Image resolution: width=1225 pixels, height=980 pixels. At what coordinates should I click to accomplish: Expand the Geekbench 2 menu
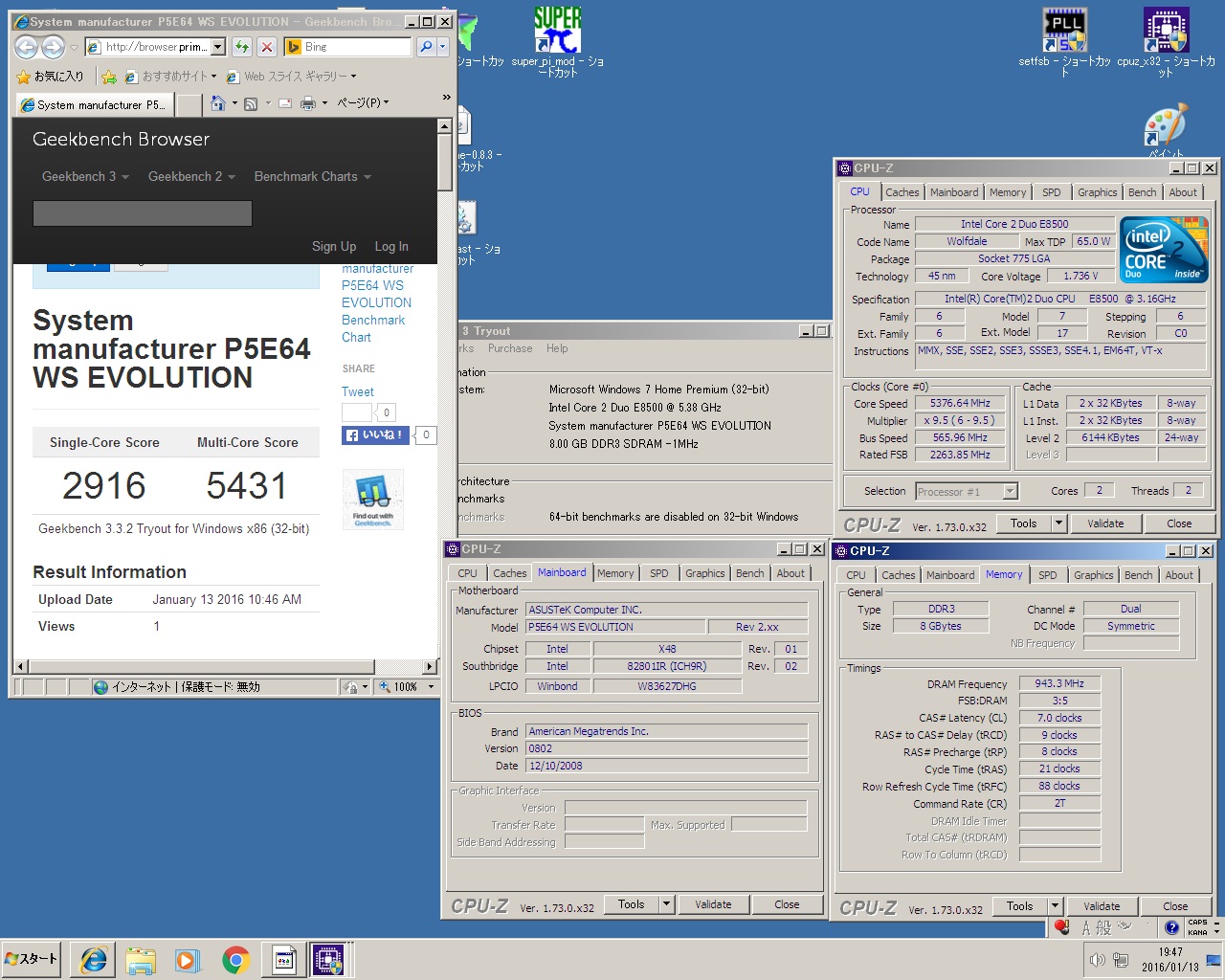click(x=191, y=176)
